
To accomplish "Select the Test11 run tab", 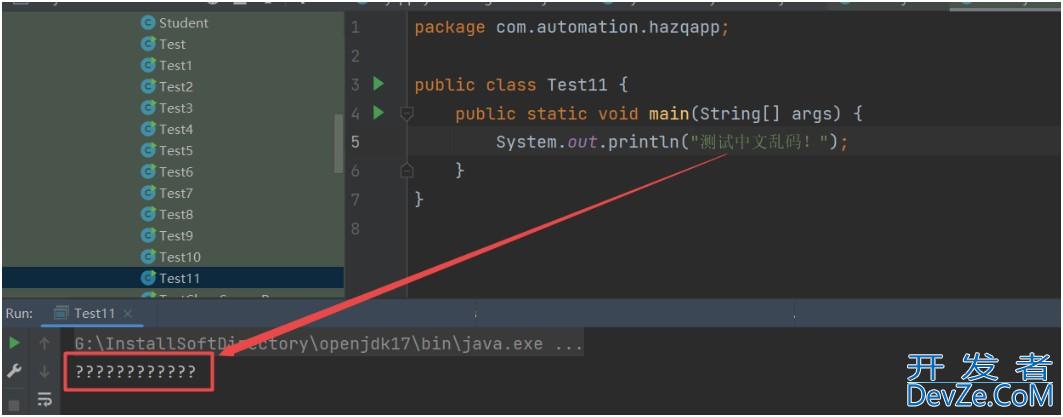I will pyautogui.click(x=94, y=313).
